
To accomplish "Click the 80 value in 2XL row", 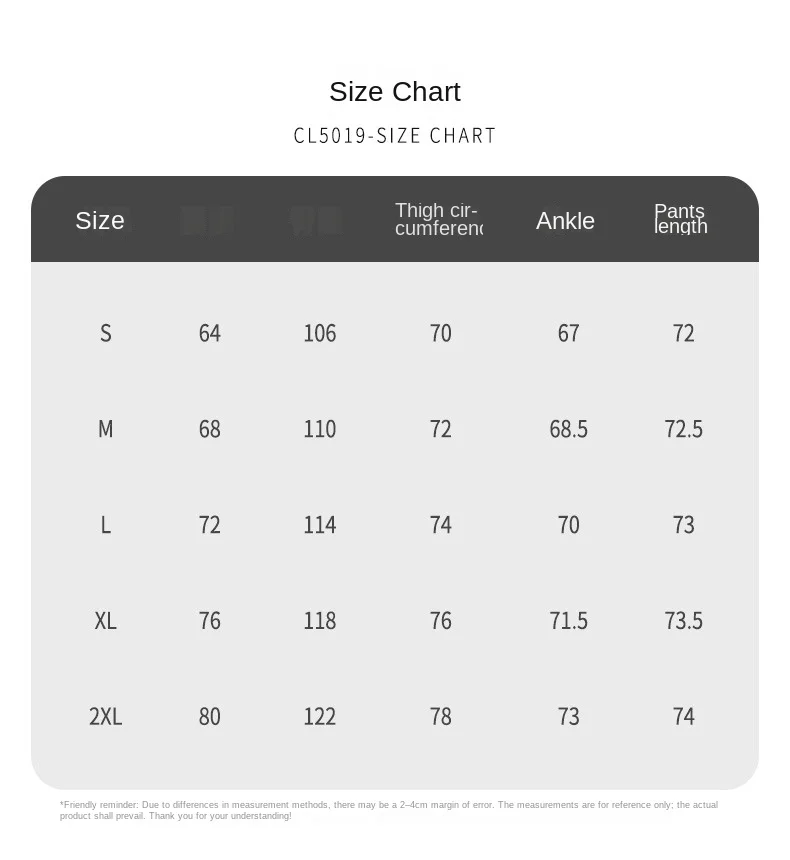I will [x=210, y=716].
